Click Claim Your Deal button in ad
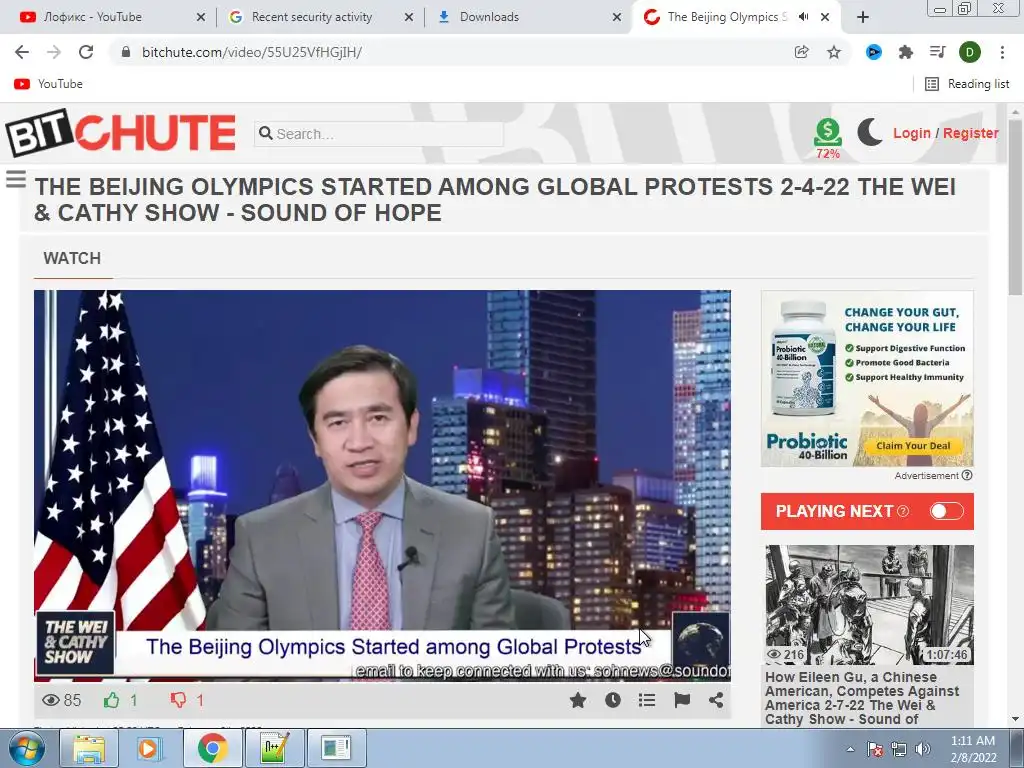This screenshot has height=768, width=1024. click(913, 446)
